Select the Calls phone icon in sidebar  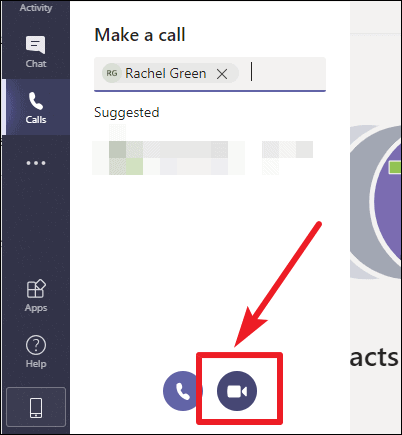tap(36, 101)
